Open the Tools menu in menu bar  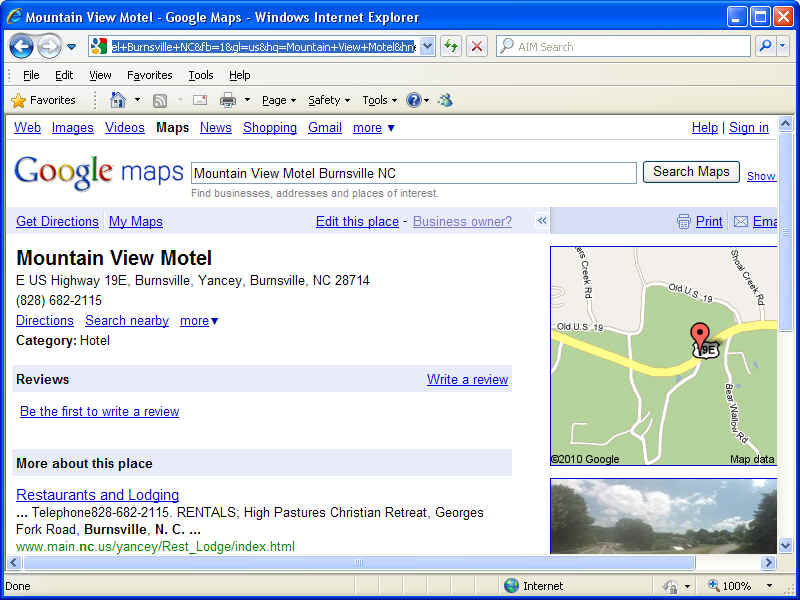coord(201,75)
